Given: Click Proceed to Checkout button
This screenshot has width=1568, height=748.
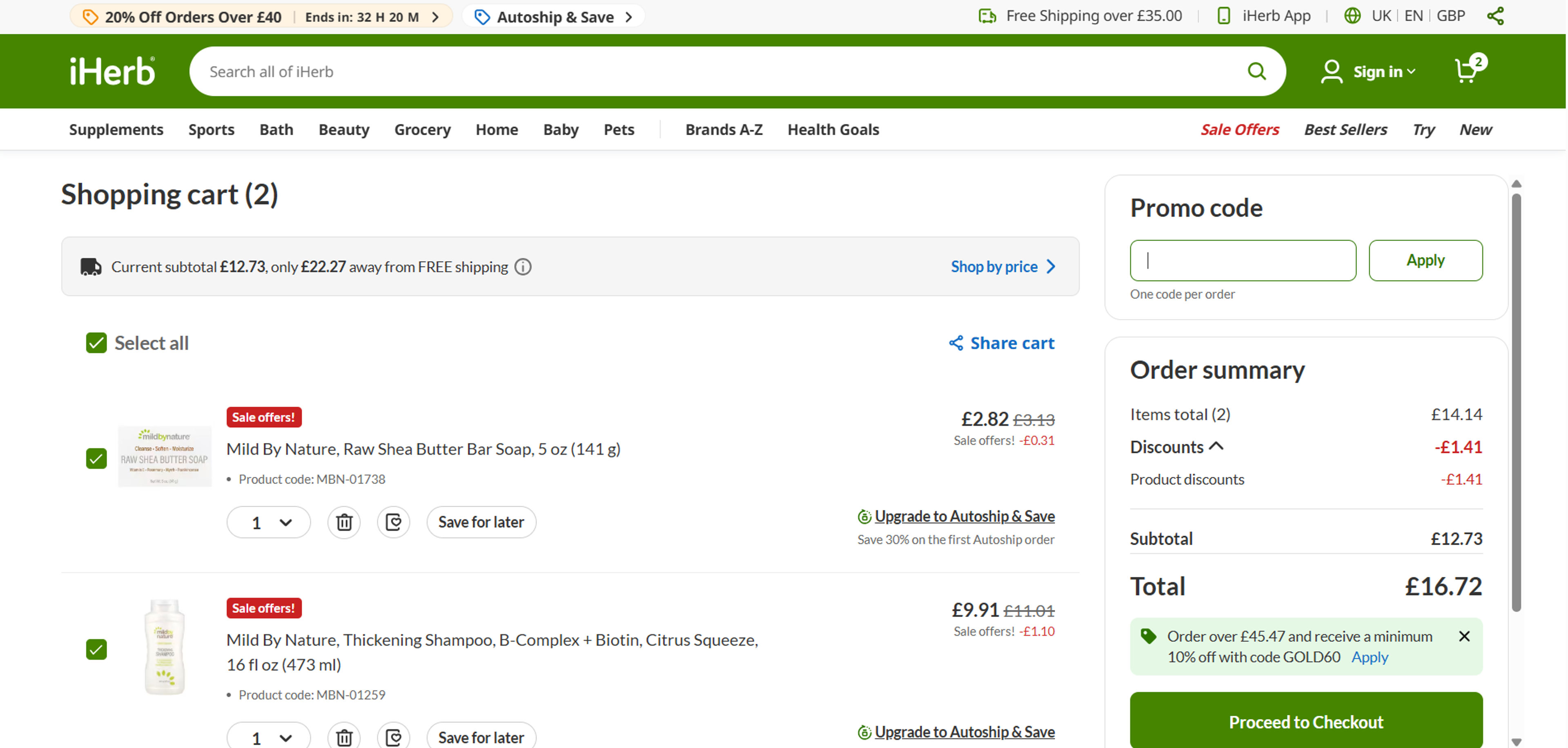Looking at the screenshot, I should (x=1306, y=722).
